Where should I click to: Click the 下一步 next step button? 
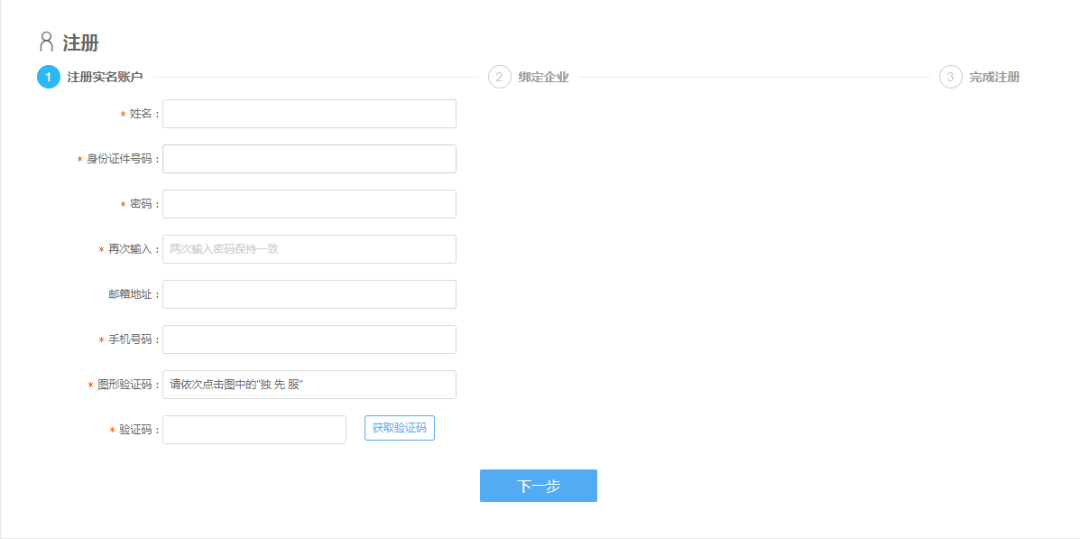pyautogui.click(x=539, y=486)
